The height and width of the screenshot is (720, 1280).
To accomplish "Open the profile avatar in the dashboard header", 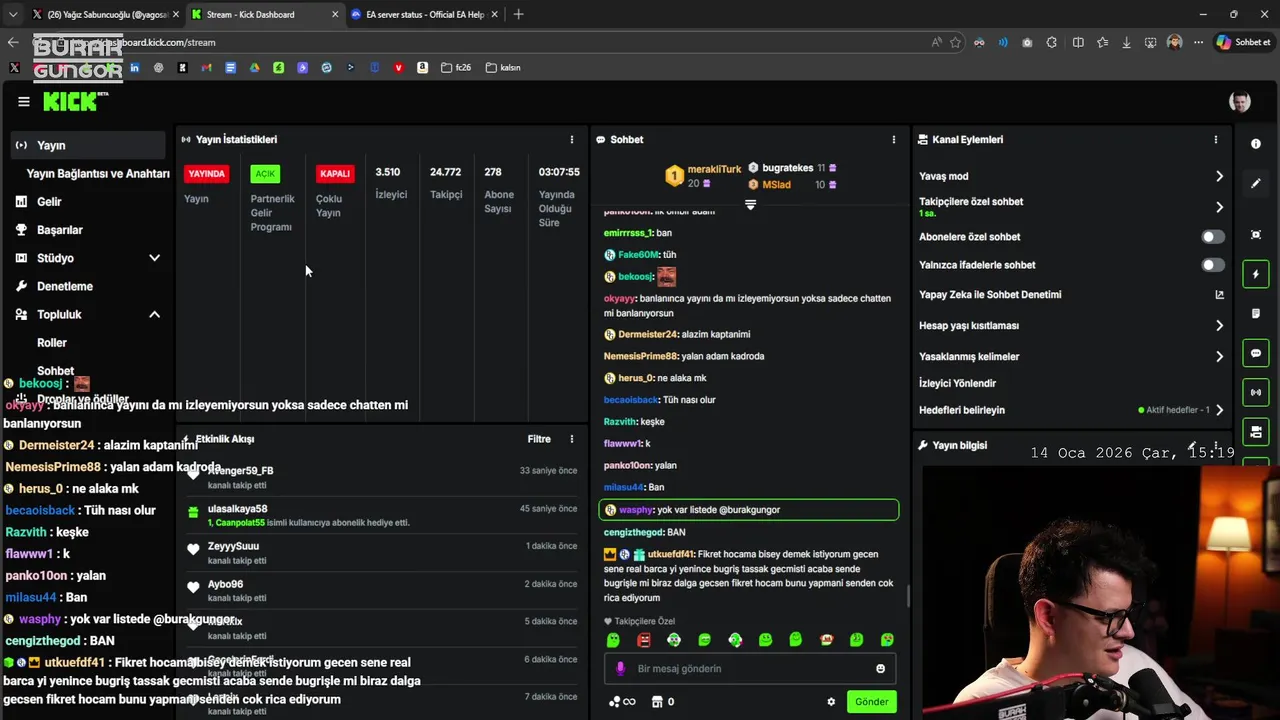I will pos(1240,101).
